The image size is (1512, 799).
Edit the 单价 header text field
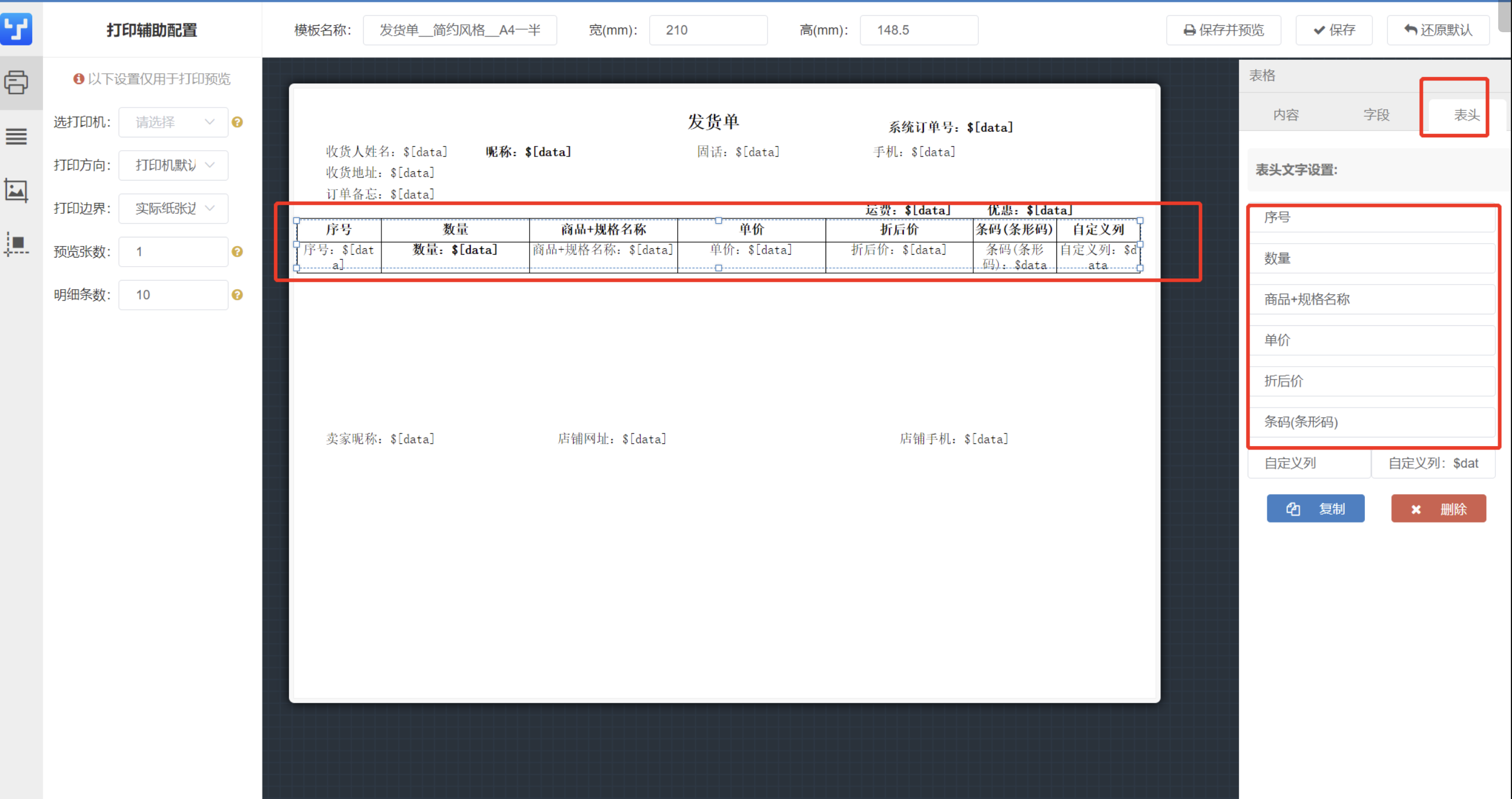[x=1372, y=340]
